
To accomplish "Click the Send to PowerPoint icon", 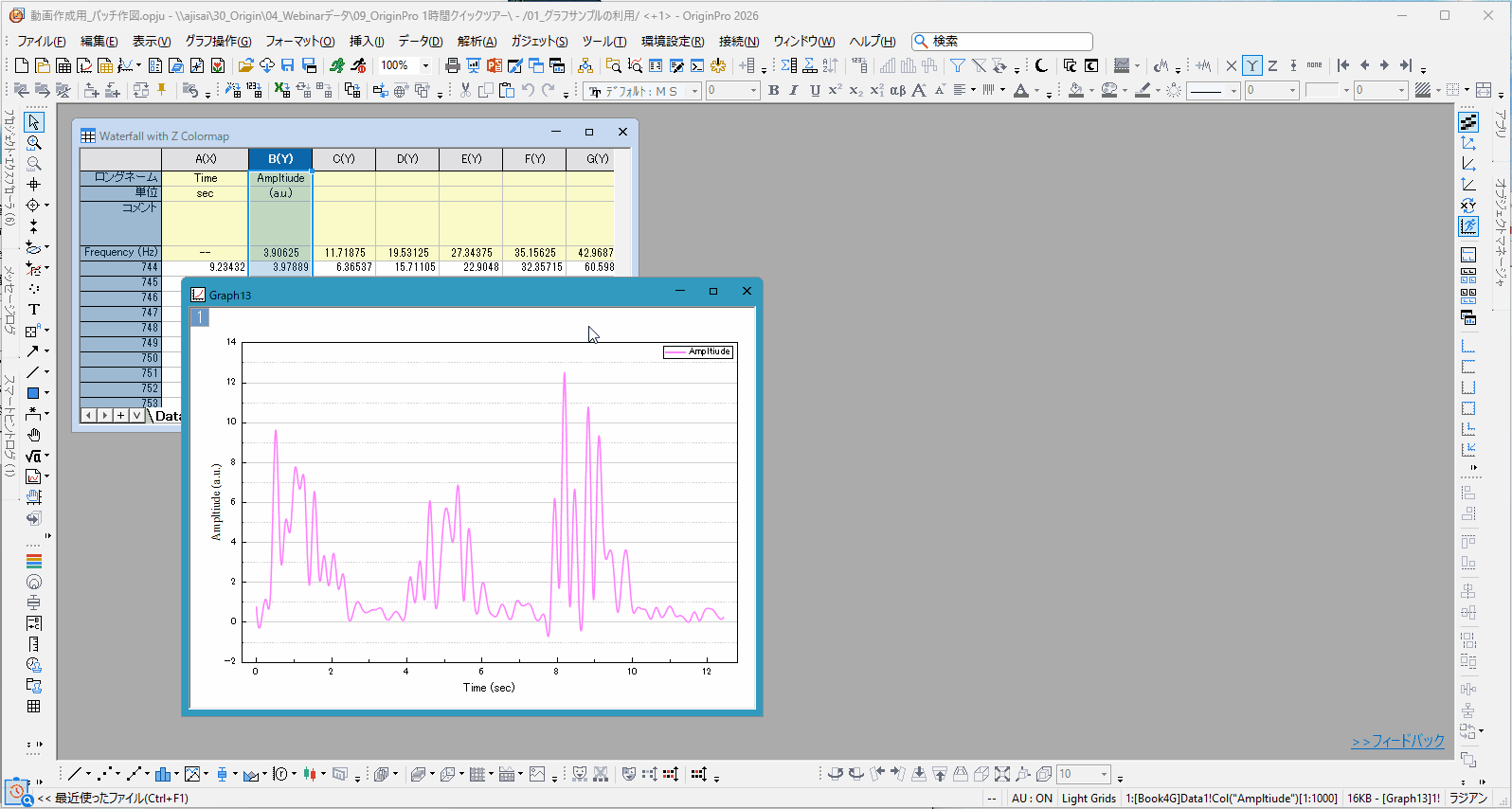I will 495,65.
